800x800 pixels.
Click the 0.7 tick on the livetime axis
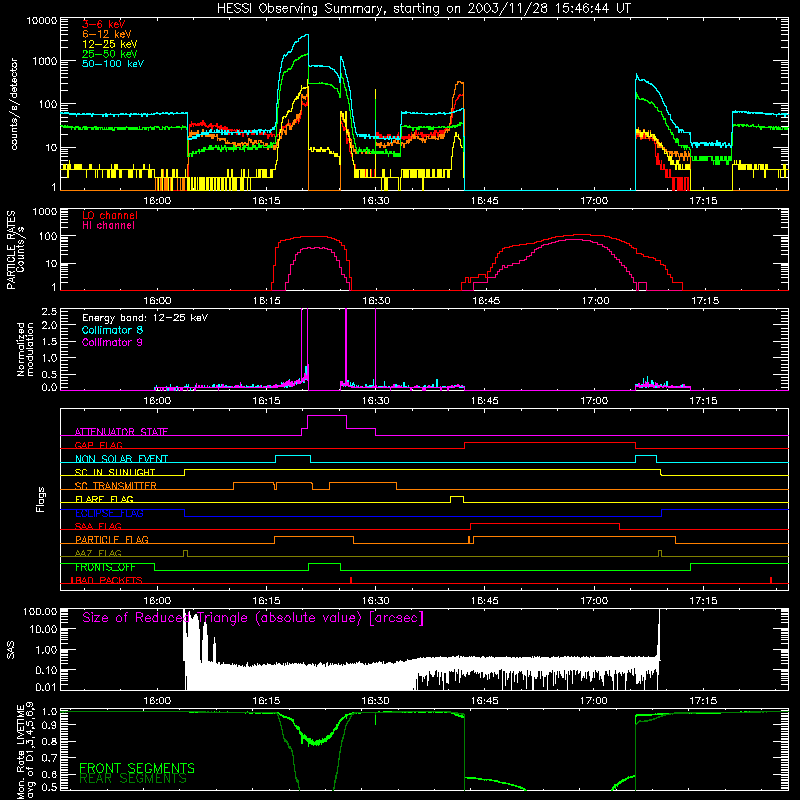tap(49, 757)
